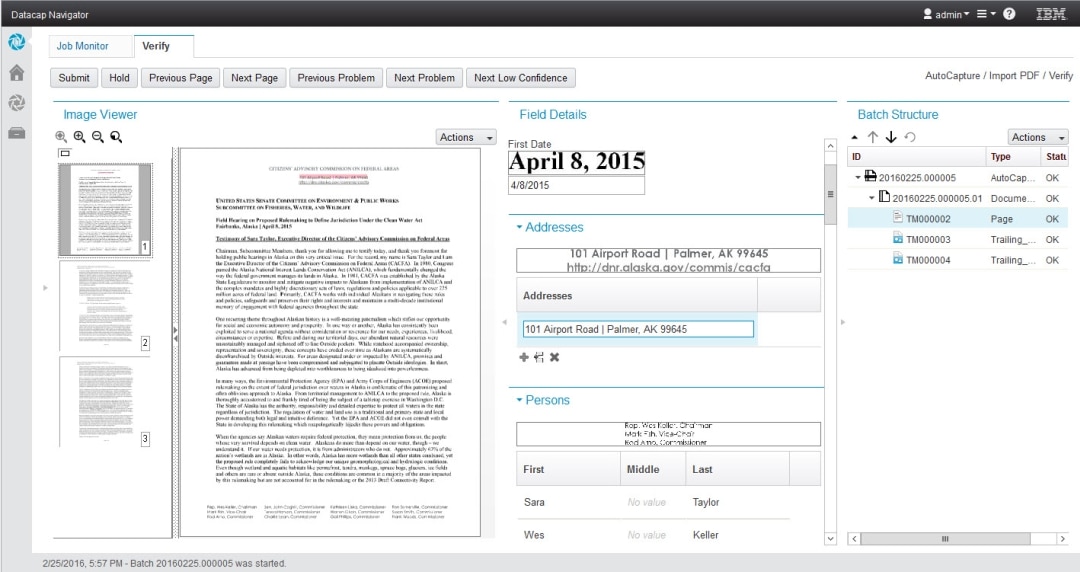Open Image Viewer Actions dropdown

tap(466, 137)
